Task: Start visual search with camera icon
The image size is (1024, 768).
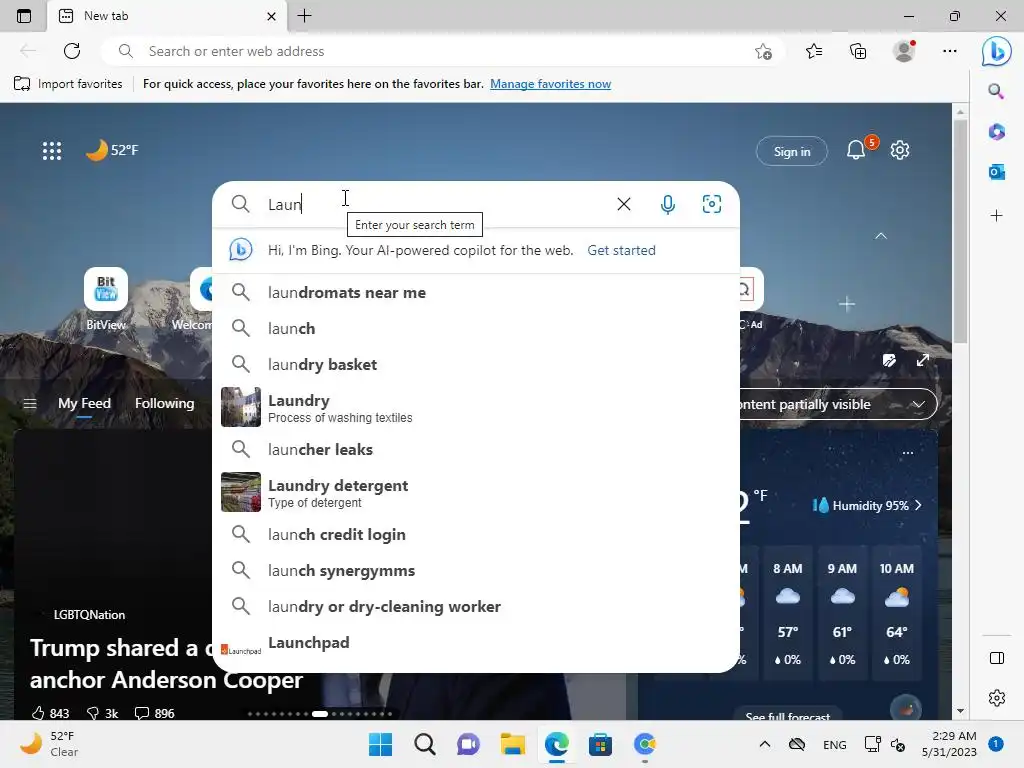Action: (712, 204)
